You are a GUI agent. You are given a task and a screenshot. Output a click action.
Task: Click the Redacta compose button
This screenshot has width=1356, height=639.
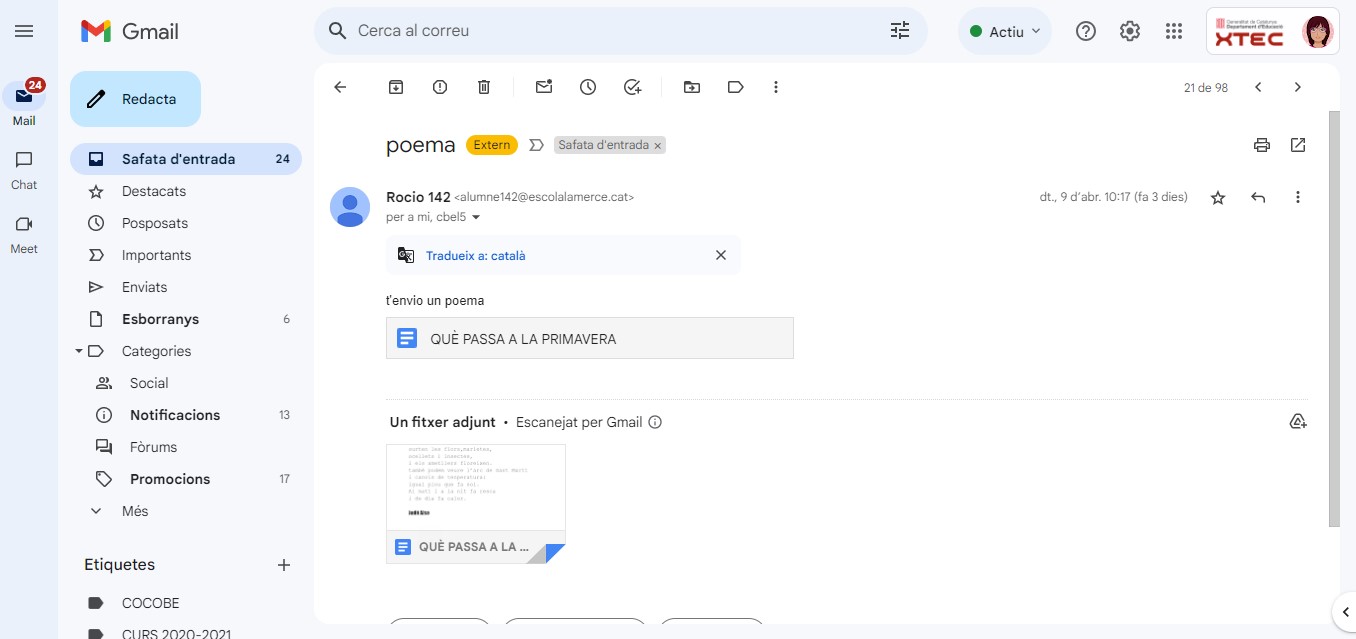coord(135,99)
